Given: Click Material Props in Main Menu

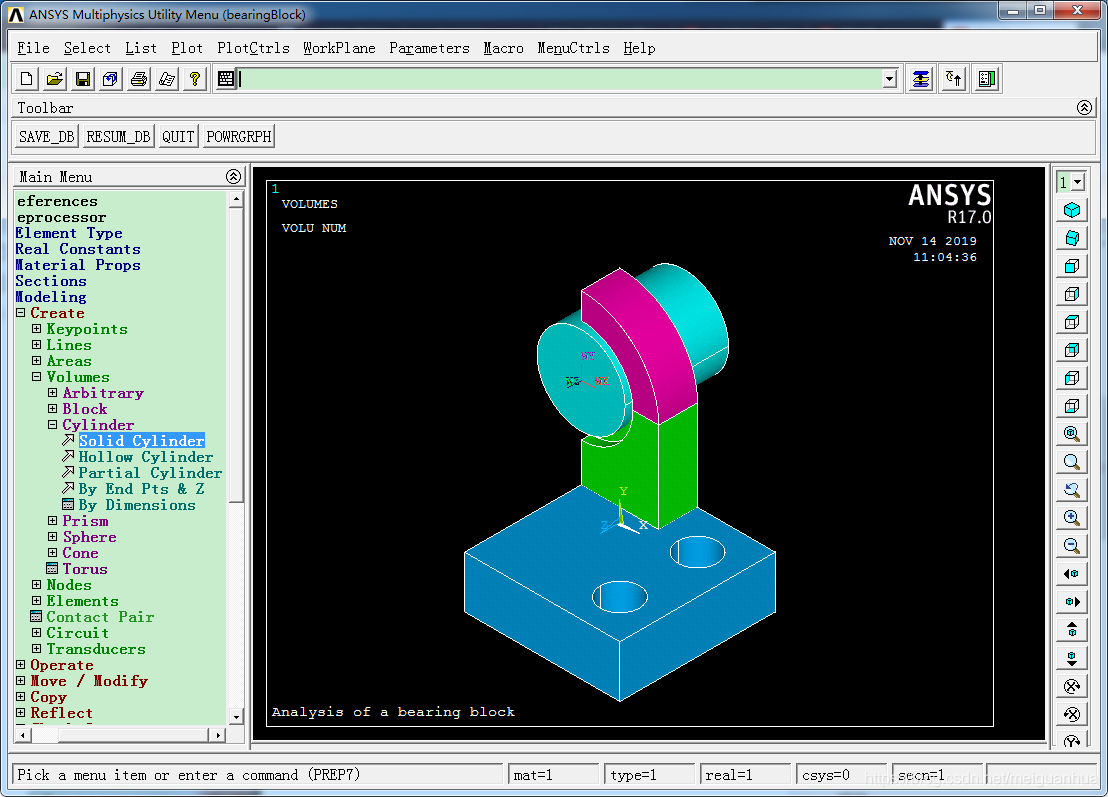Looking at the screenshot, I should tap(78, 265).
